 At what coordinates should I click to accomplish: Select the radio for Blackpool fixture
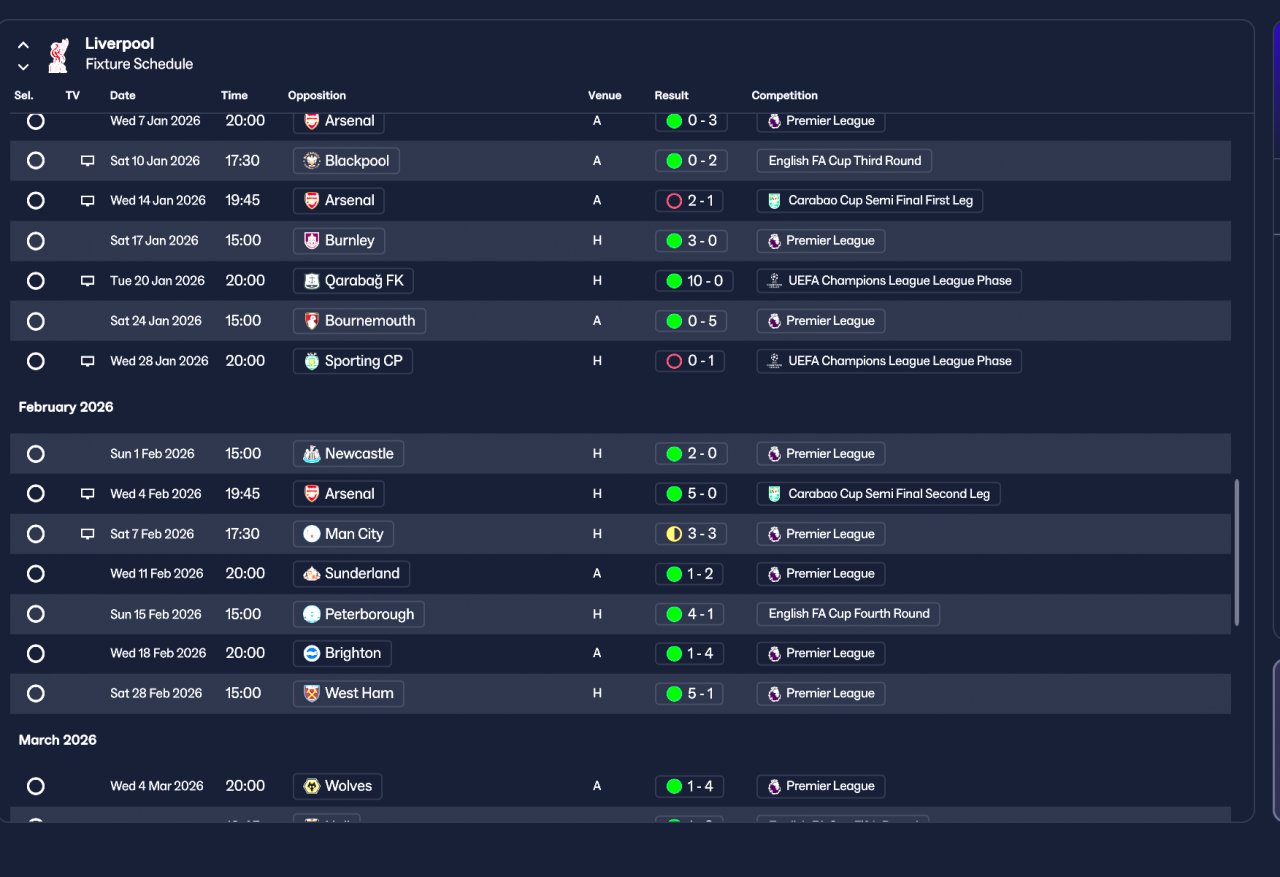click(x=36, y=161)
